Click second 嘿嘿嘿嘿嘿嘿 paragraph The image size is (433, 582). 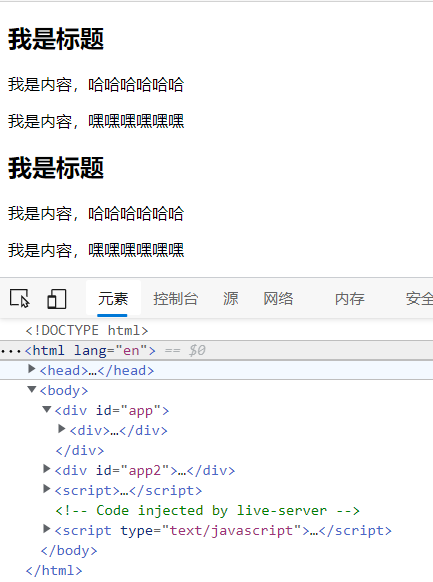tap(96, 250)
